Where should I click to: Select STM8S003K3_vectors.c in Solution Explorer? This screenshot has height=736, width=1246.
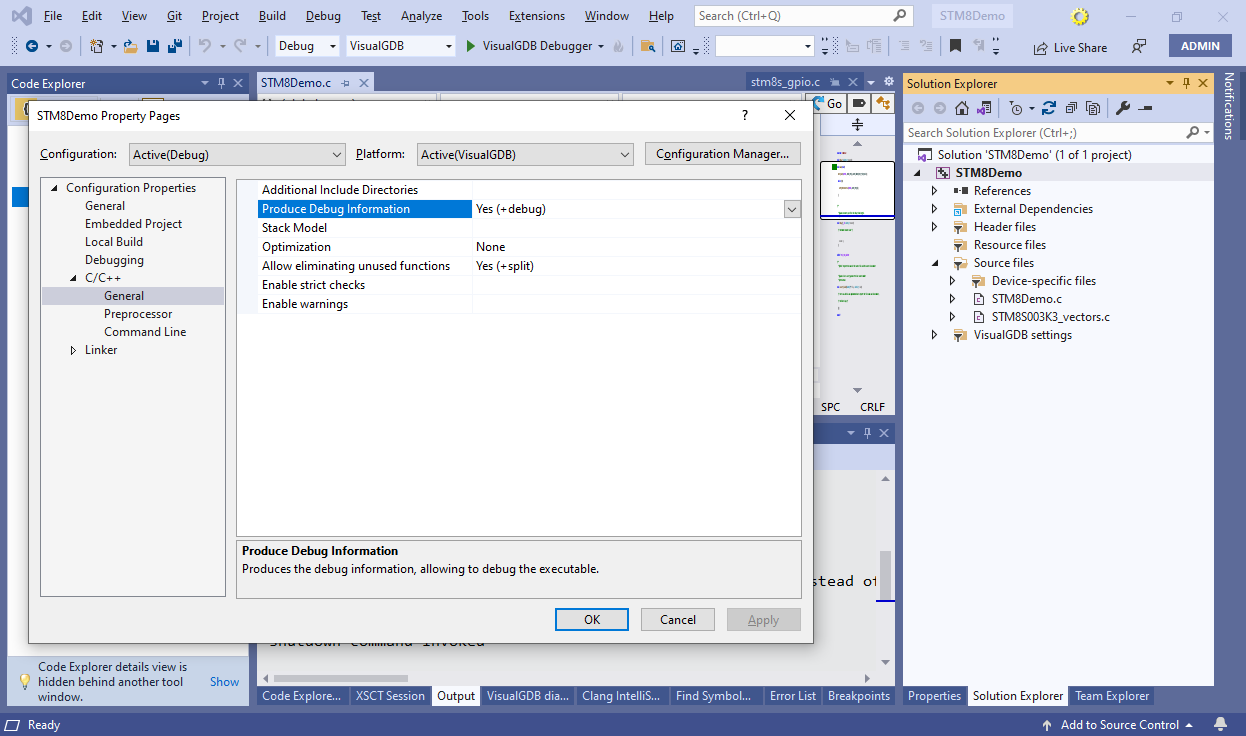[x=1051, y=317]
